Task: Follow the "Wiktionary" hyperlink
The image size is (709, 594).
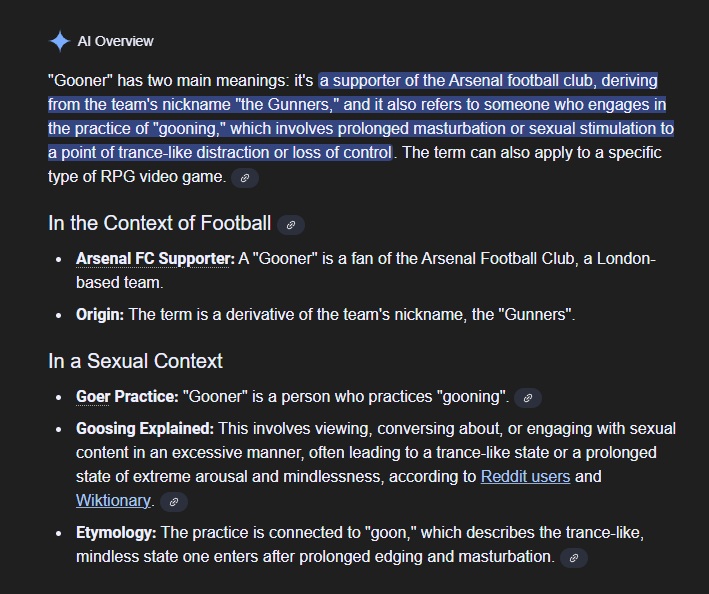Action: tap(113, 500)
